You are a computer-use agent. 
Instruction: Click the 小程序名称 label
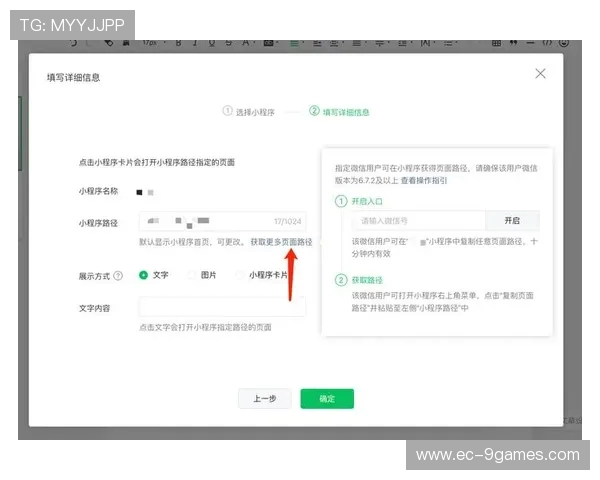point(98,191)
